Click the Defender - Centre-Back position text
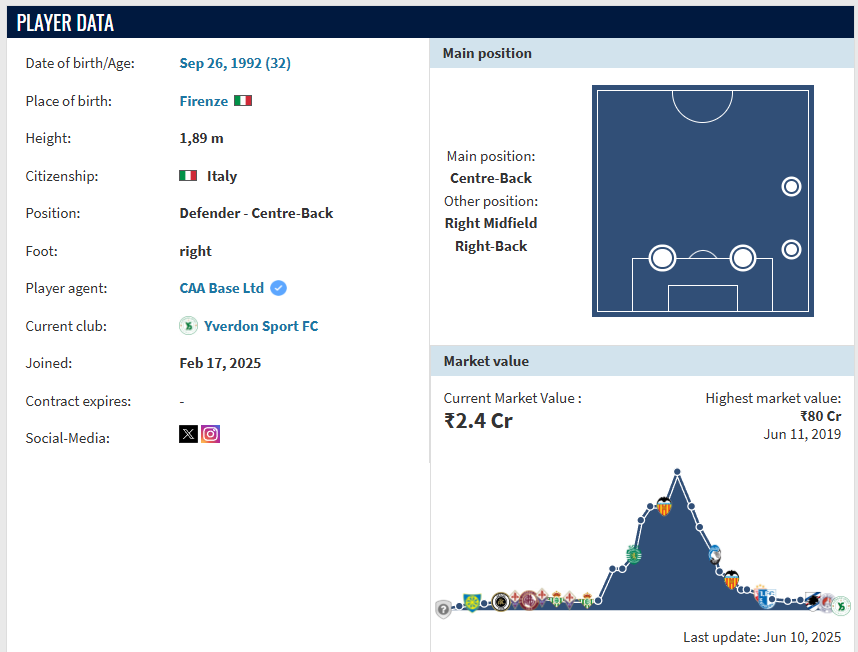858x652 pixels. [256, 213]
